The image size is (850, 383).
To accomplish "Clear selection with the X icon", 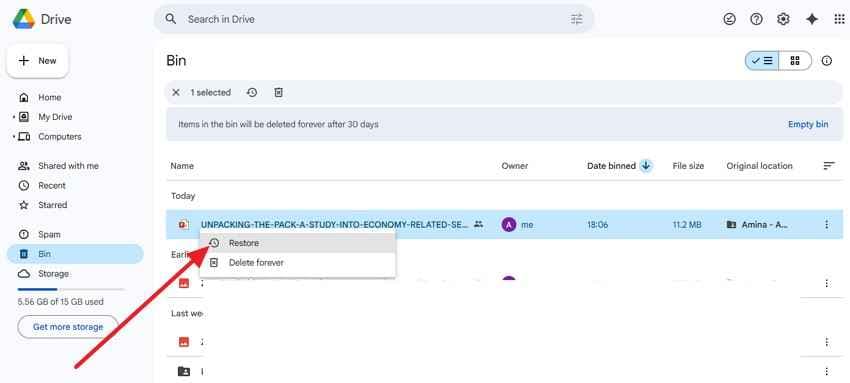I will point(176,93).
